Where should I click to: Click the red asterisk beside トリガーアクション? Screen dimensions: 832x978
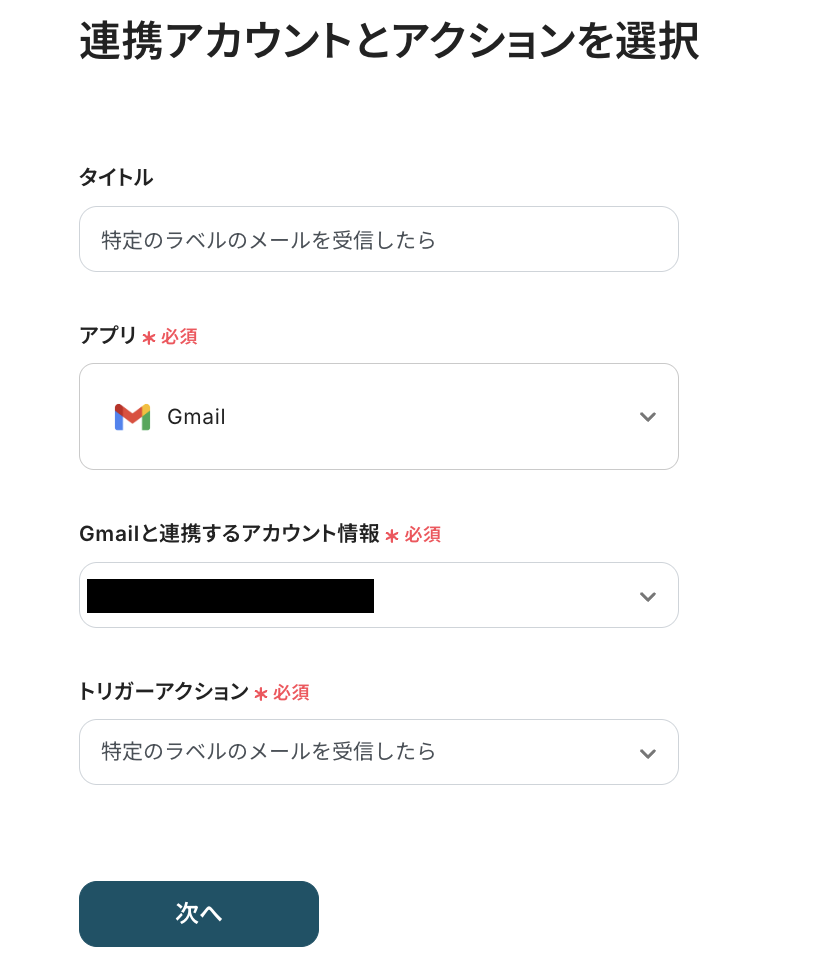pos(261,693)
